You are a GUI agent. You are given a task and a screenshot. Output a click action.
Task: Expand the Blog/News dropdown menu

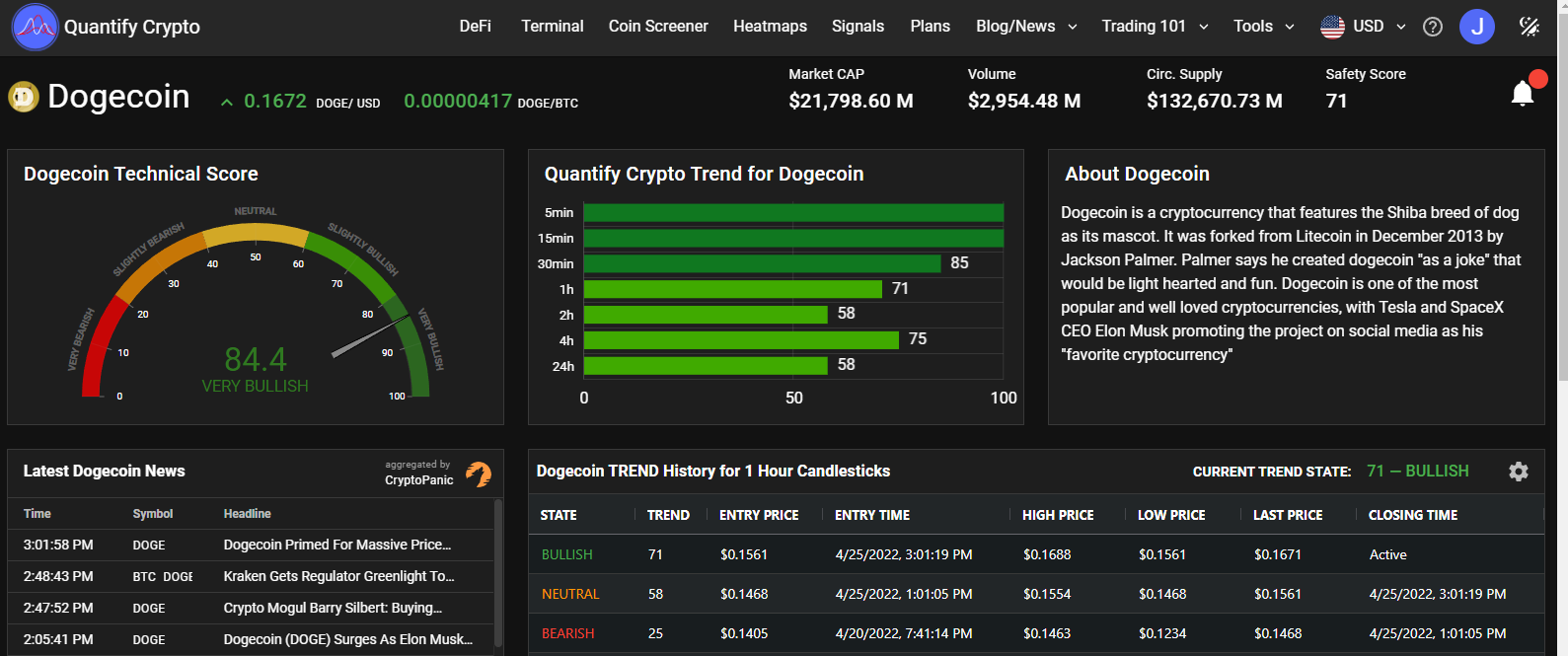tap(1026, 27)
